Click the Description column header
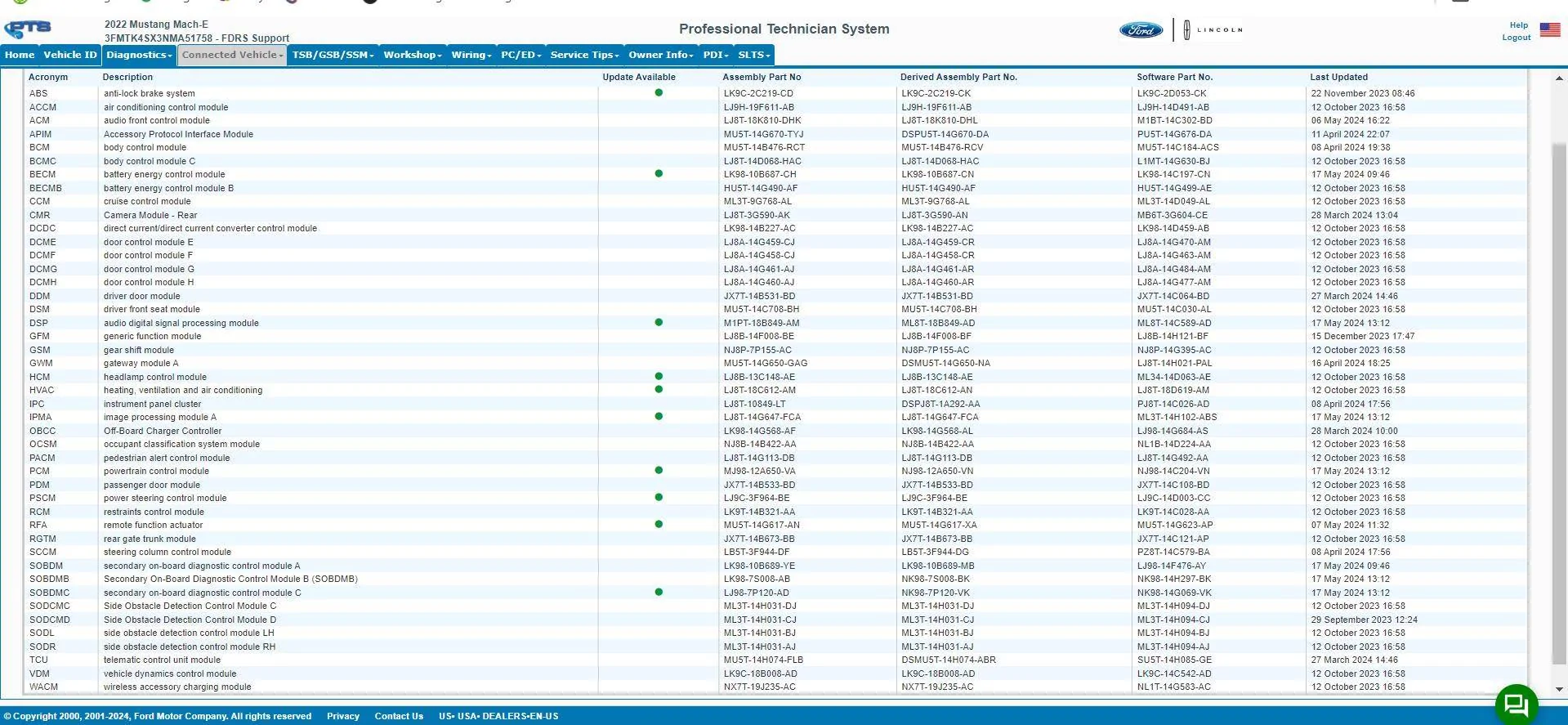 coord(127,77)
